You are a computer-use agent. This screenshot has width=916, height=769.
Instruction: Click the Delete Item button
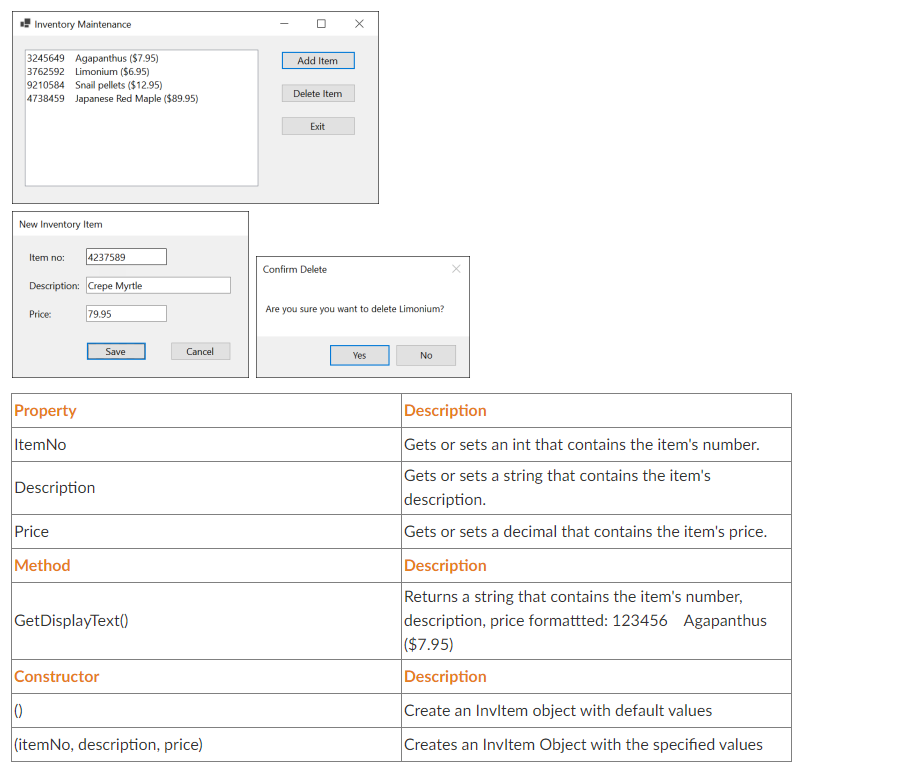[317, 93]
